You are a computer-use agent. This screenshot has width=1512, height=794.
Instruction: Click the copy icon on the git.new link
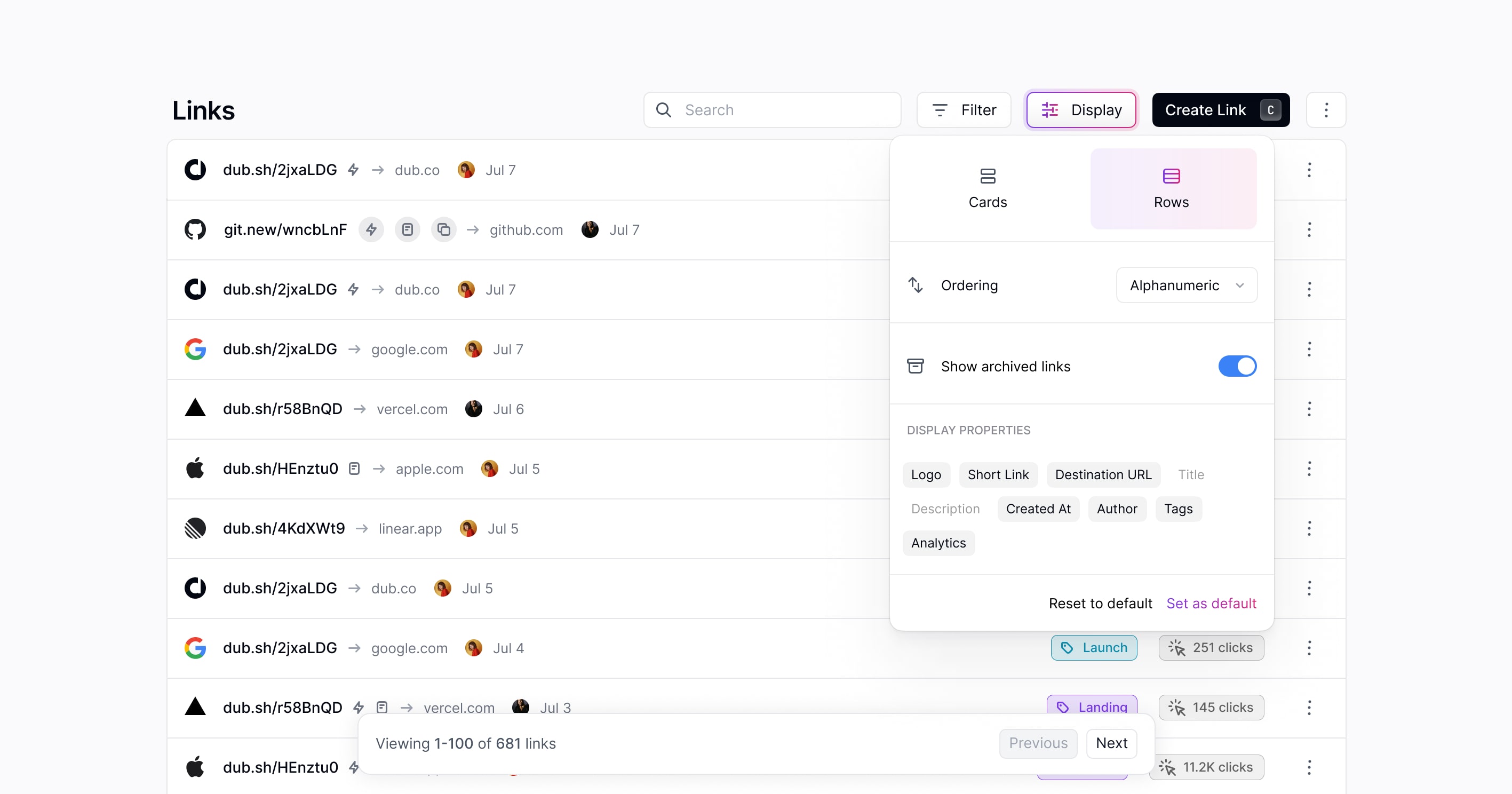pos(444,229)
